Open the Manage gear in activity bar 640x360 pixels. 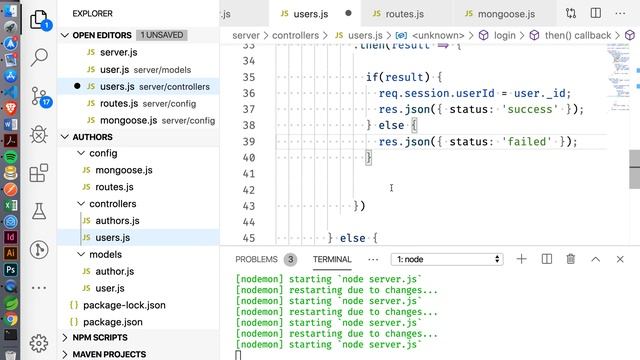pyautogui.click(x=39, y=344)
